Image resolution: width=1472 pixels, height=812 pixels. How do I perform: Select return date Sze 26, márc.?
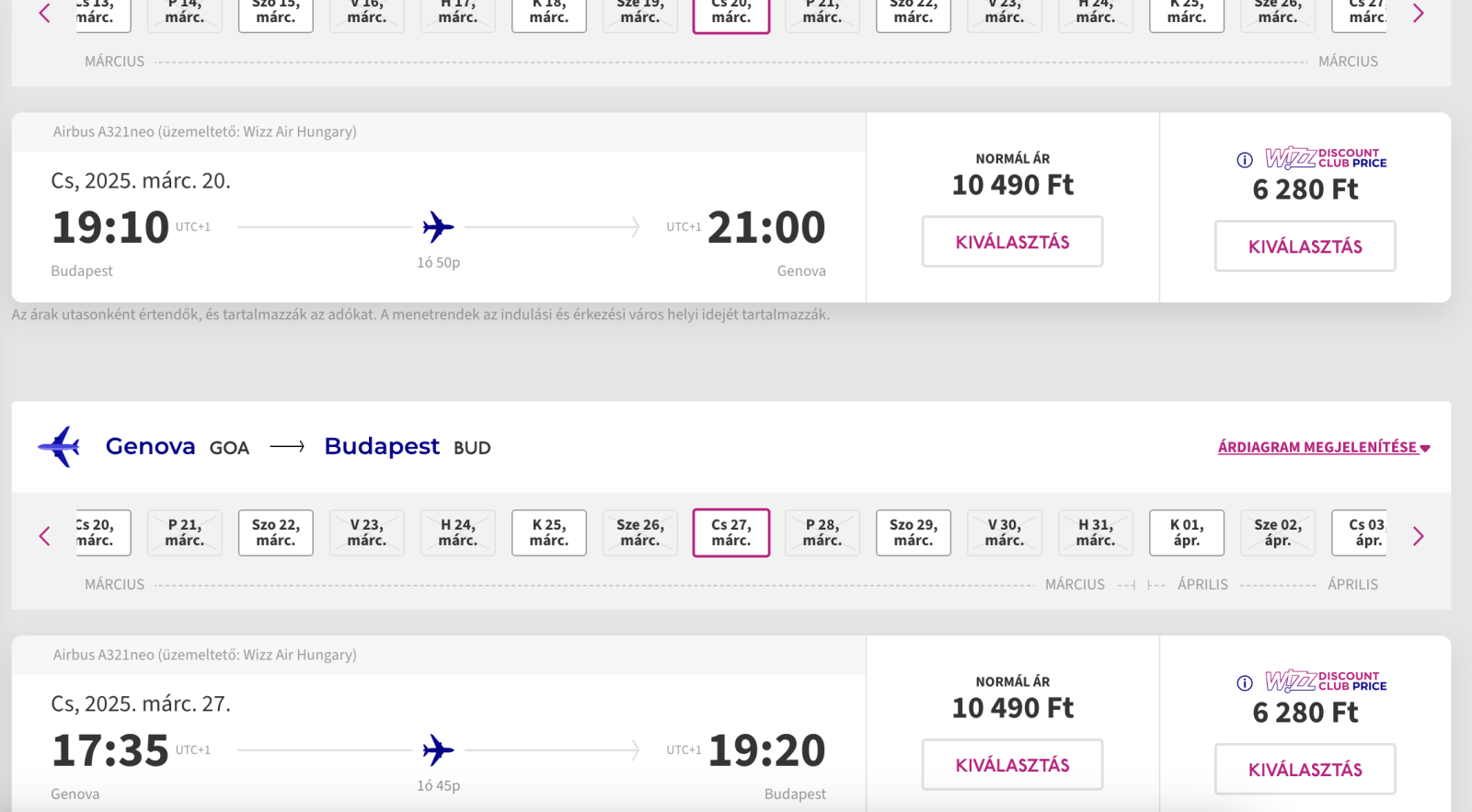point(640,532)
